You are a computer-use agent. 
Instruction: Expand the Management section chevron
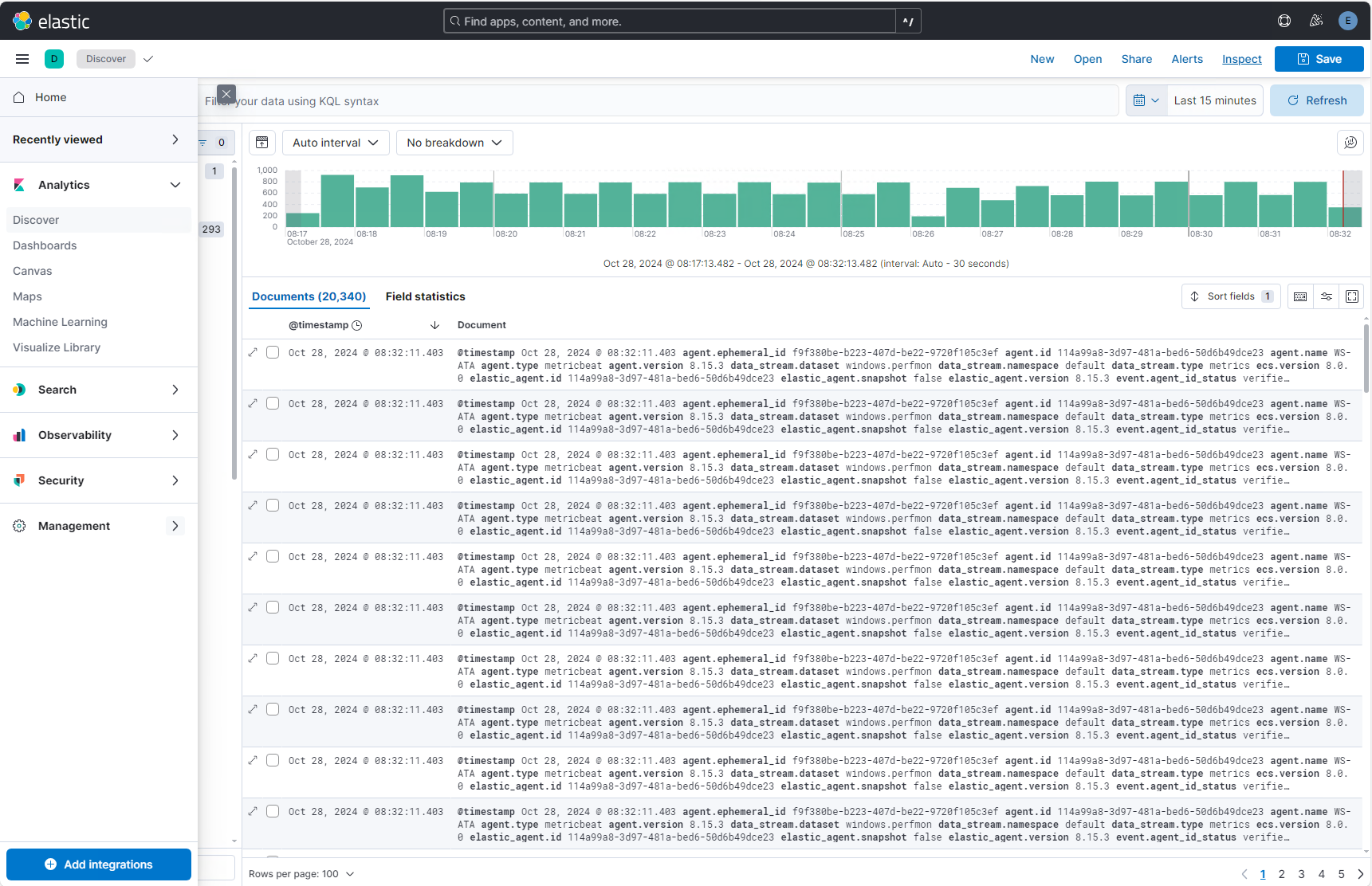tap(175, 526)
